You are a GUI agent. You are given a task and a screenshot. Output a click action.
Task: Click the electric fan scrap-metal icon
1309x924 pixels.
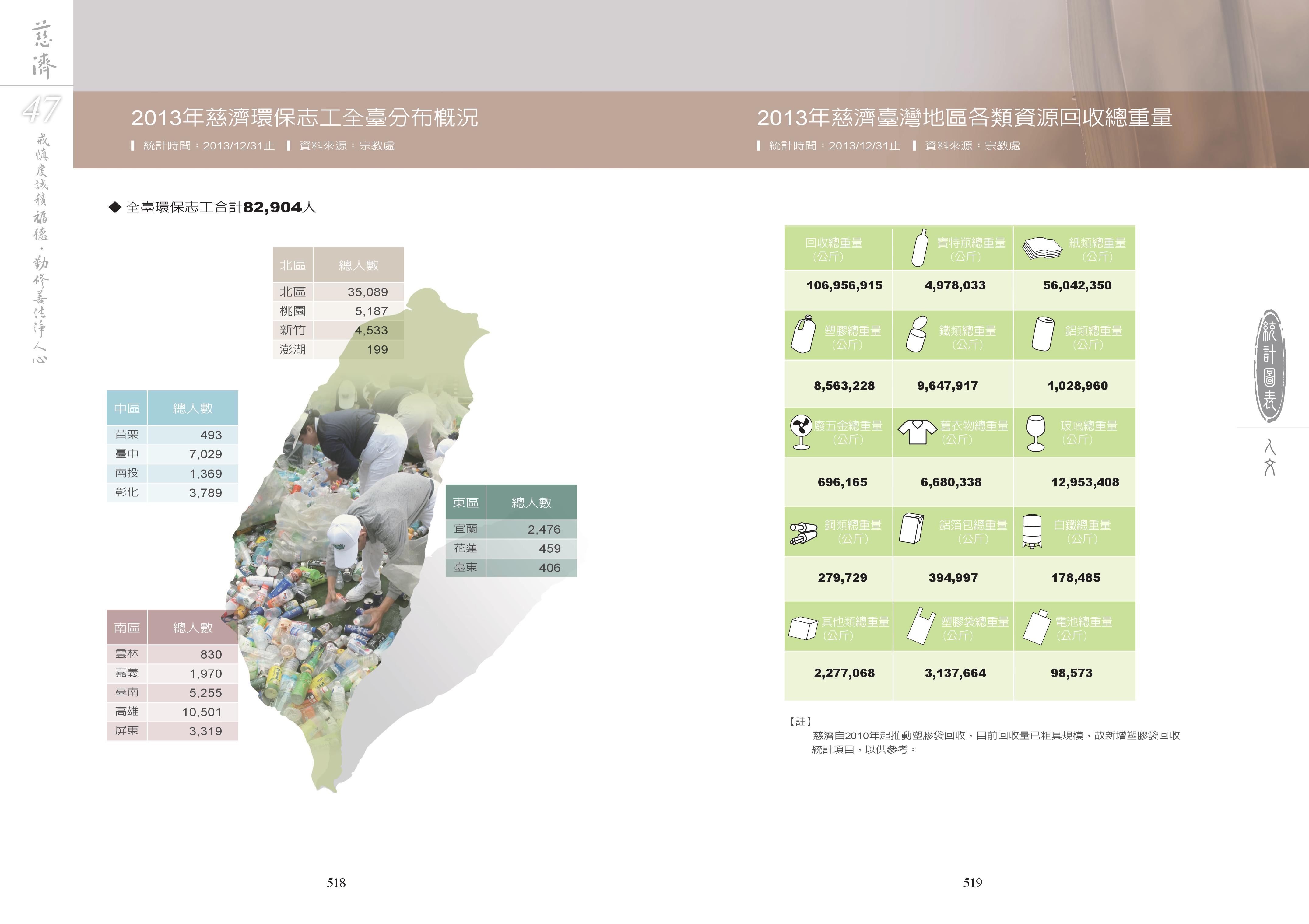[x=801, y=432]
